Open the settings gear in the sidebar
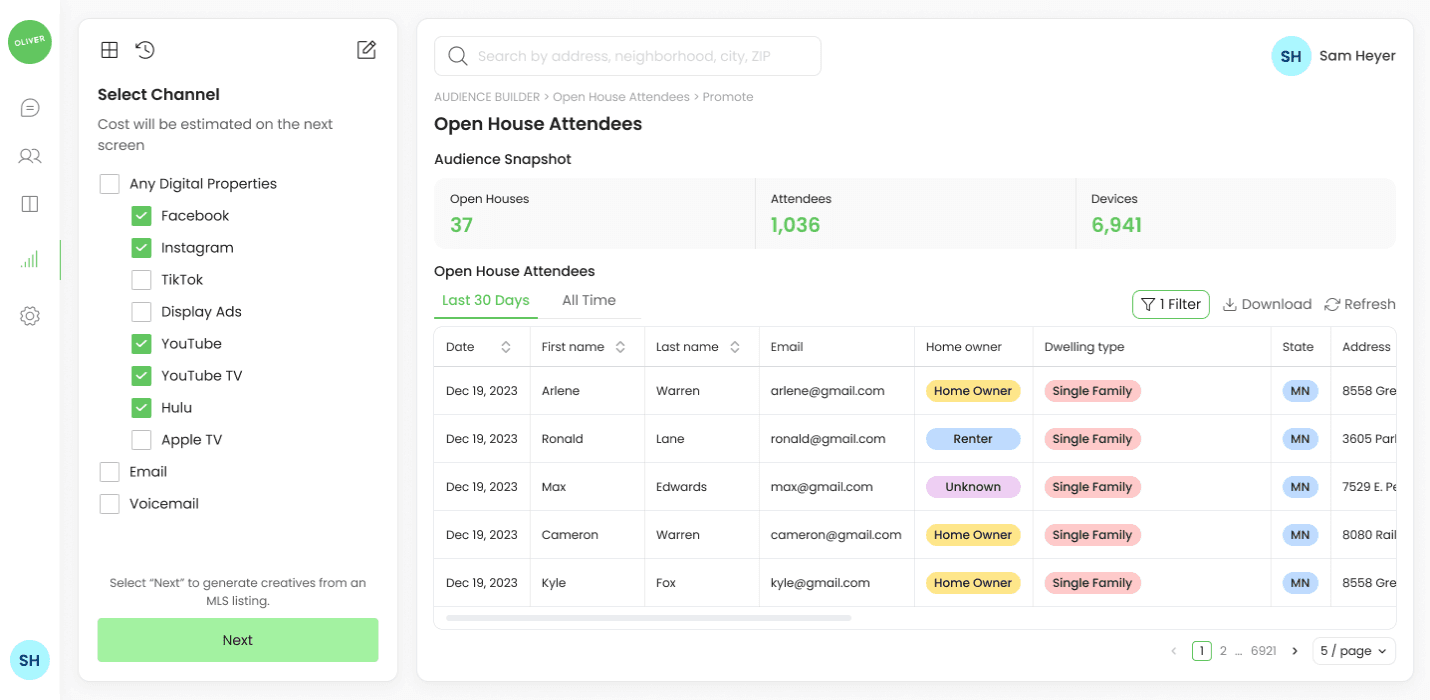Viewport: 1430px width, 700px height. tap(29, 315)
